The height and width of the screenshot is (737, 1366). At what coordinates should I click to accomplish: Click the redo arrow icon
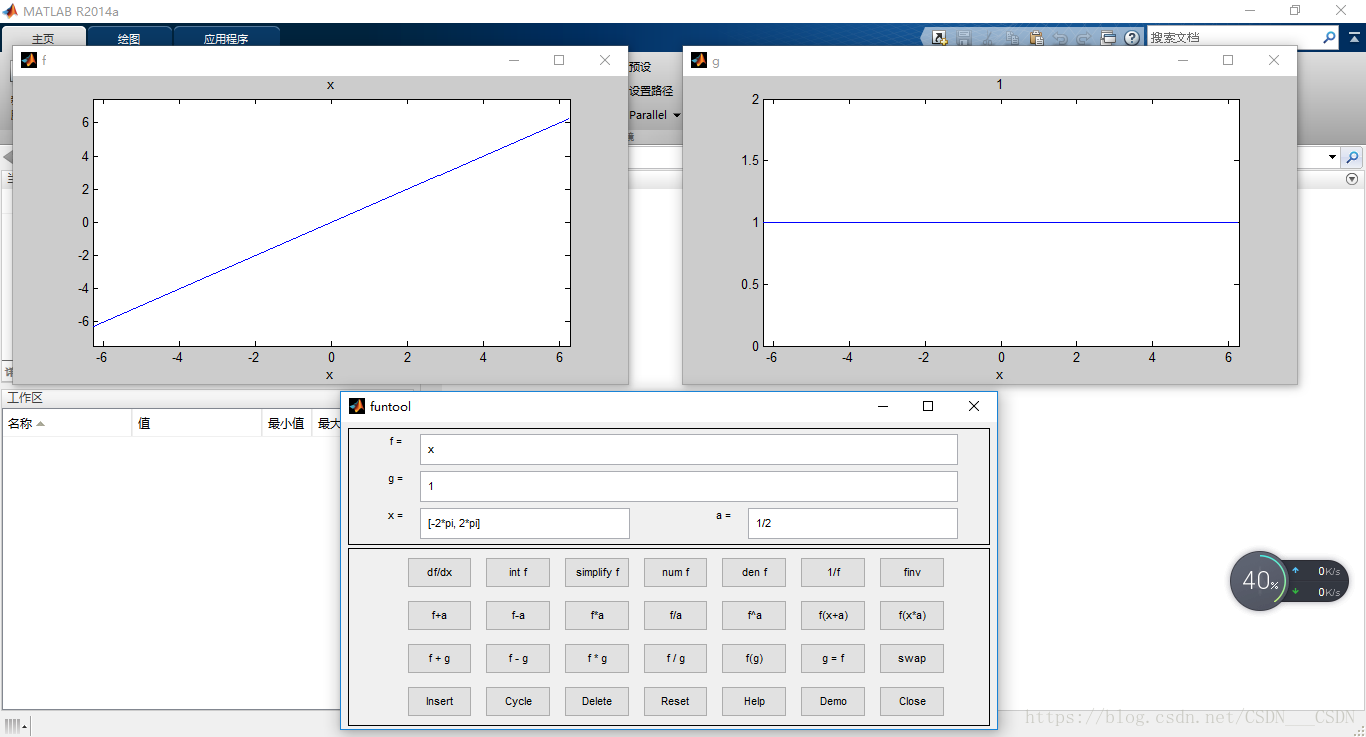[x=1084, y=38]
